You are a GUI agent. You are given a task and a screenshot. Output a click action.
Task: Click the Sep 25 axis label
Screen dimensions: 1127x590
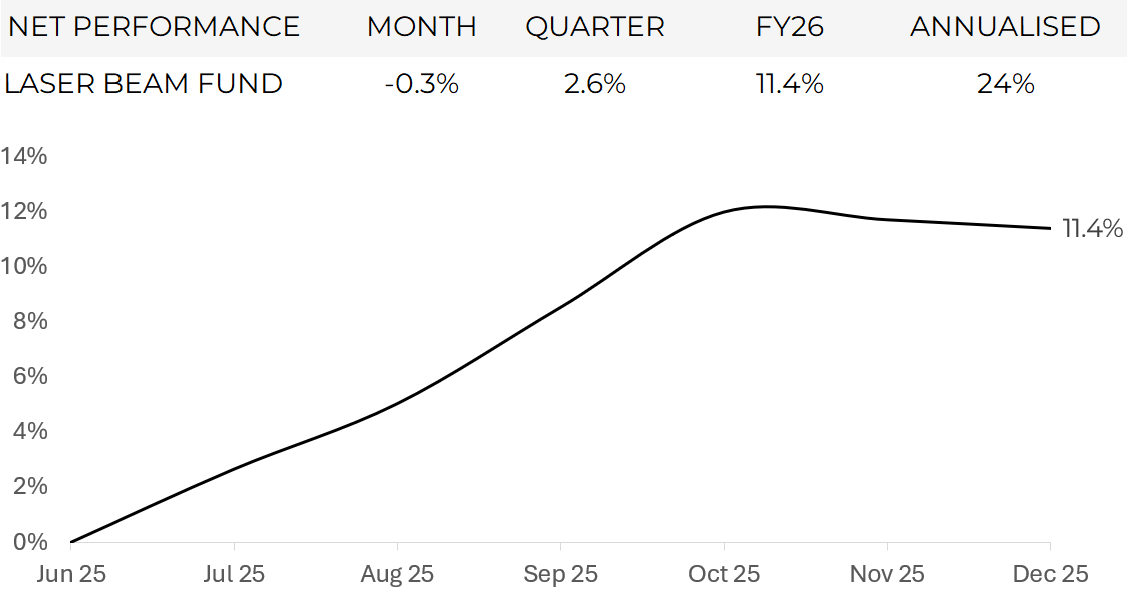click(561, 573)
